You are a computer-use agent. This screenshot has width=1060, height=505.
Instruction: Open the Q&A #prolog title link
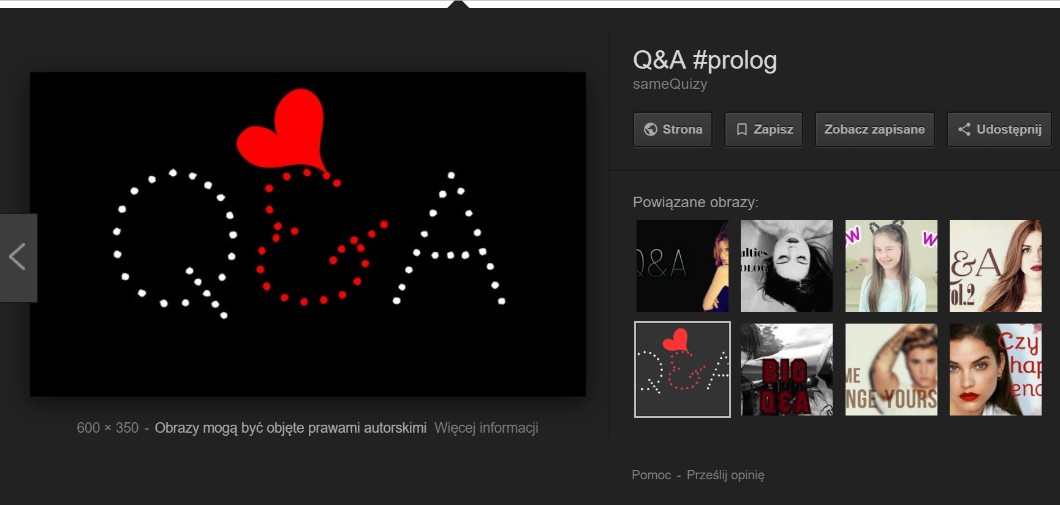click(x=705, y=61)
